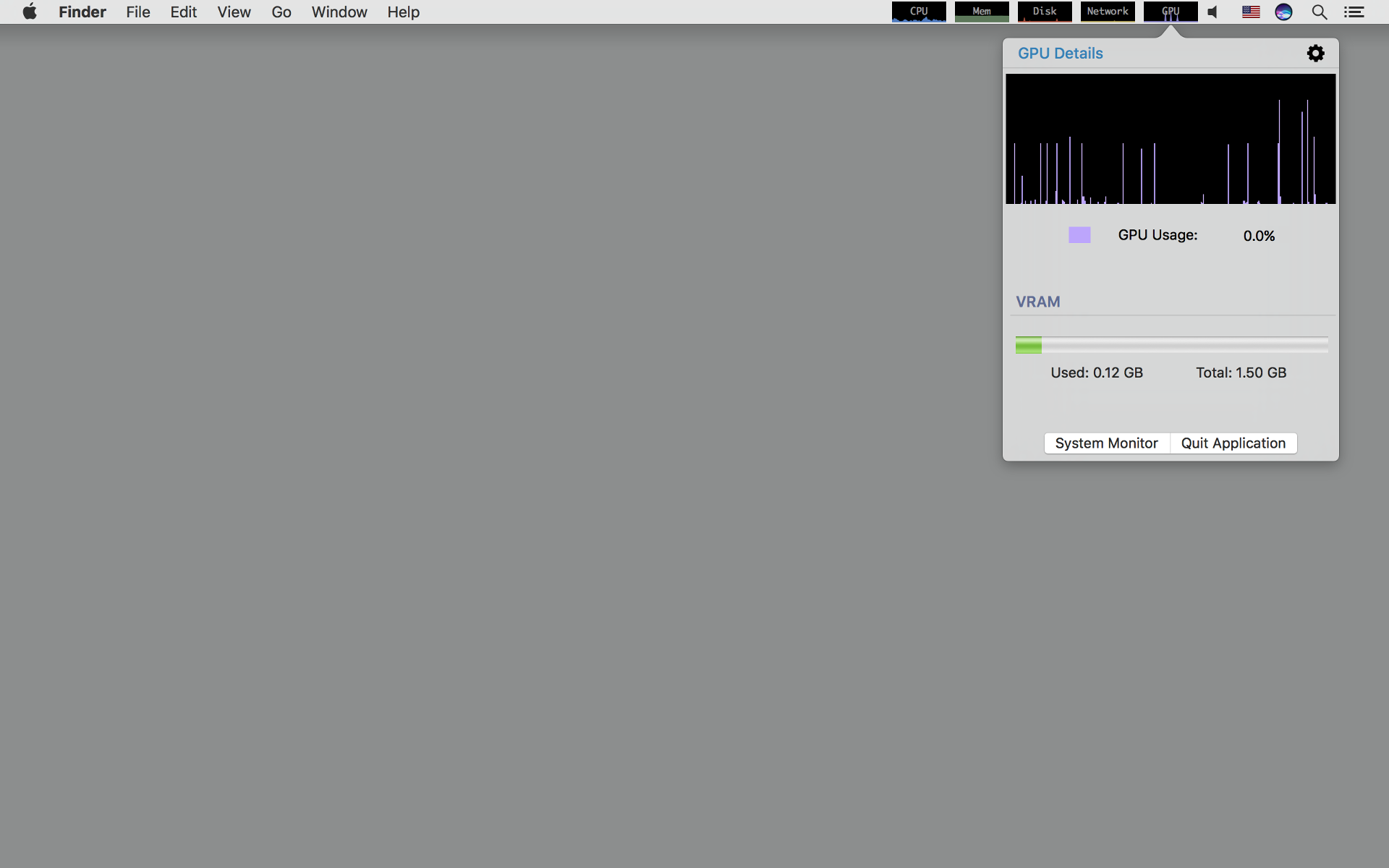Open the Network monitor menu bar icon

point(1108,12)
